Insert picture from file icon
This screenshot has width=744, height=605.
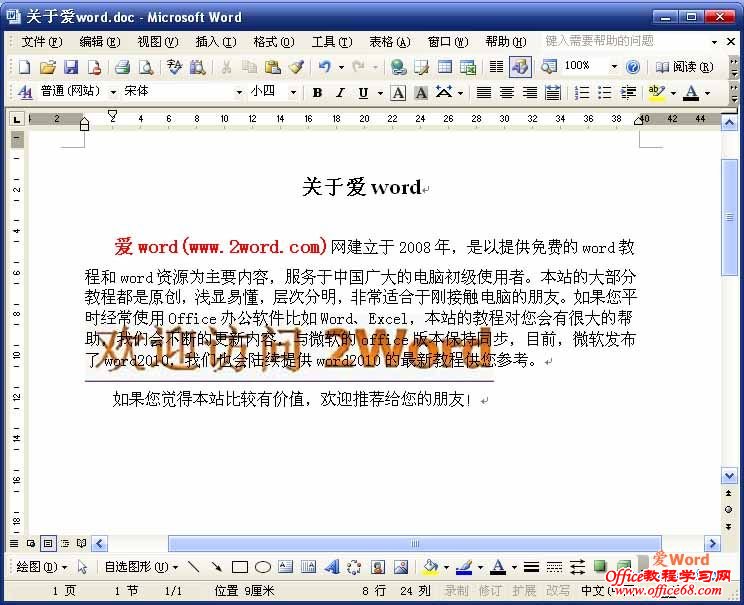click(401, 567)
